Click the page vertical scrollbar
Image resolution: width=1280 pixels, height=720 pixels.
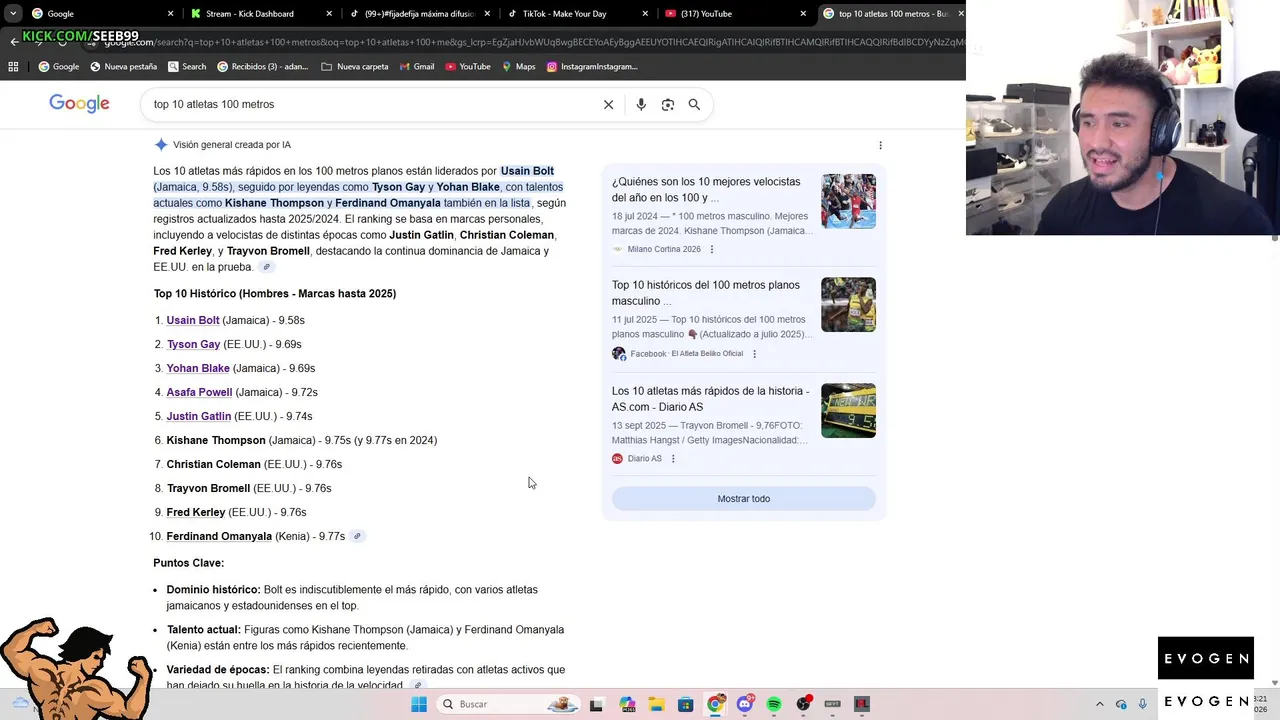click(1275, 240)
